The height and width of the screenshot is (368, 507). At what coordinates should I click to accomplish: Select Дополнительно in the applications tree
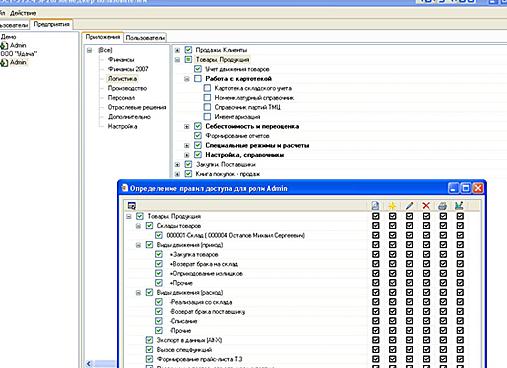pyautogui.click(x=129, y=117)
